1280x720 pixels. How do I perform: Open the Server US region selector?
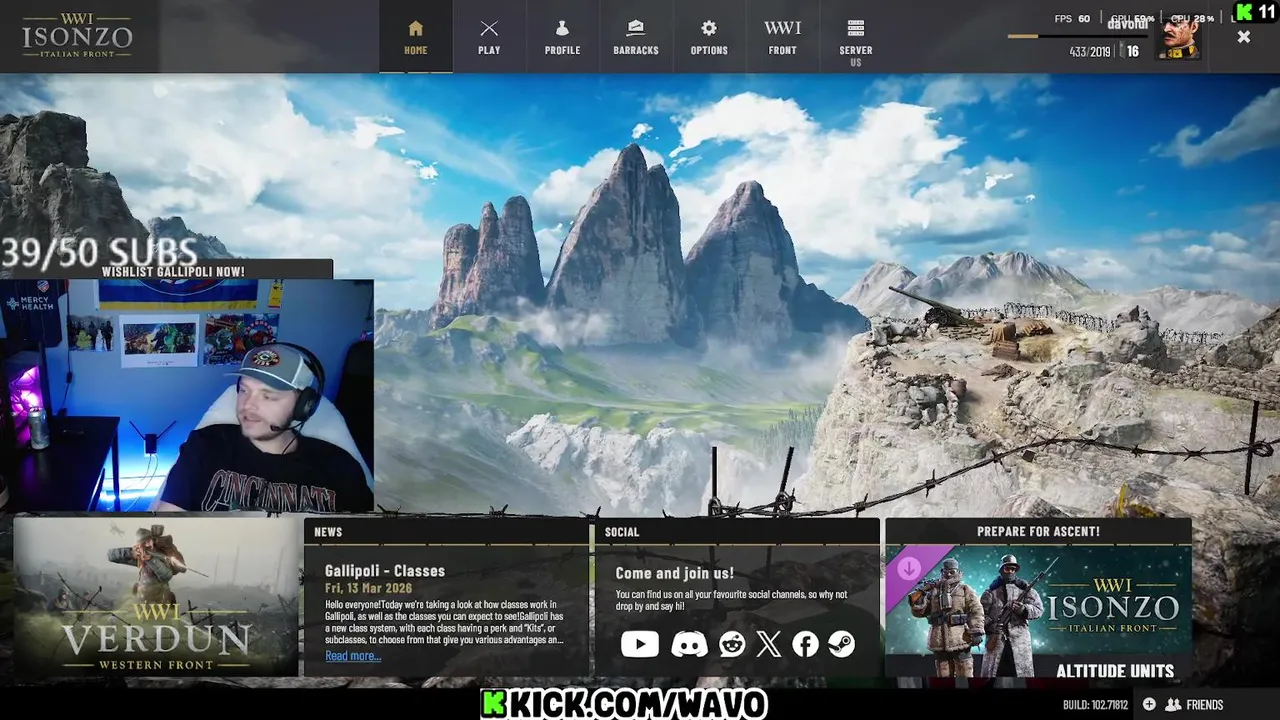click(x=856, y=41)
